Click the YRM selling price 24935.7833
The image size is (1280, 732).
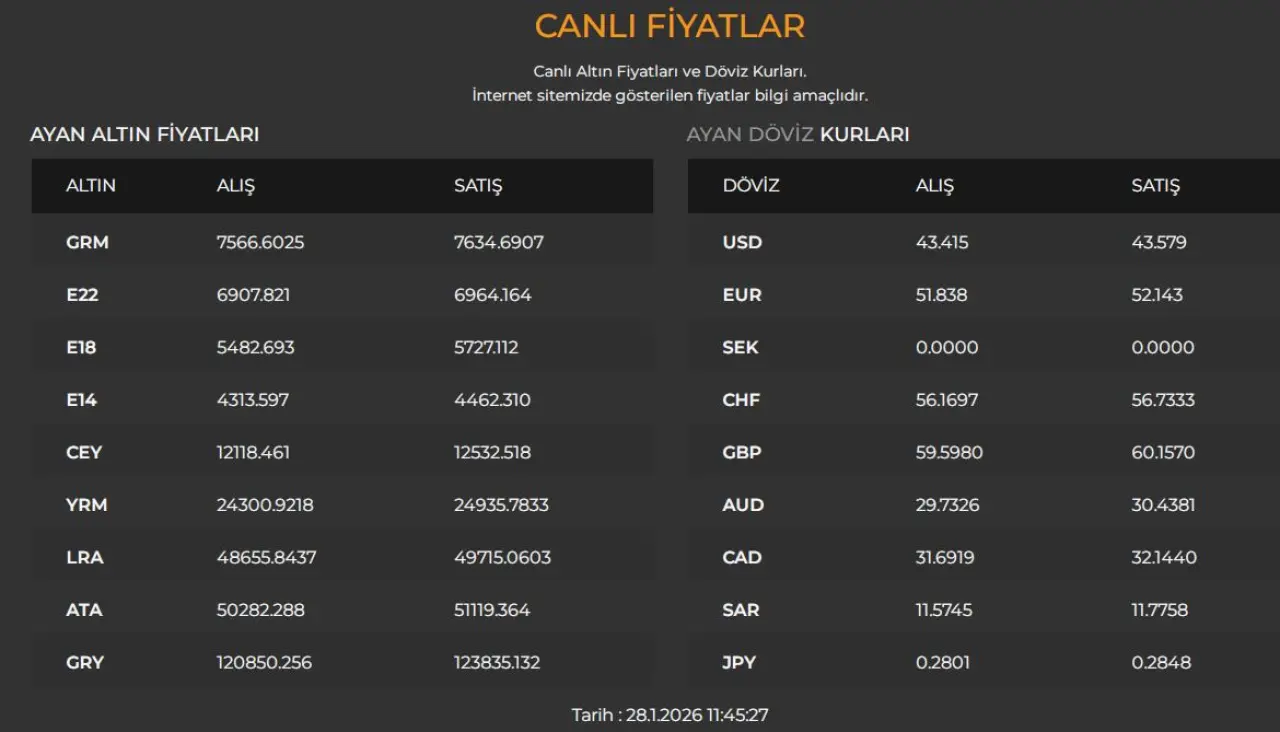point(501,505)
